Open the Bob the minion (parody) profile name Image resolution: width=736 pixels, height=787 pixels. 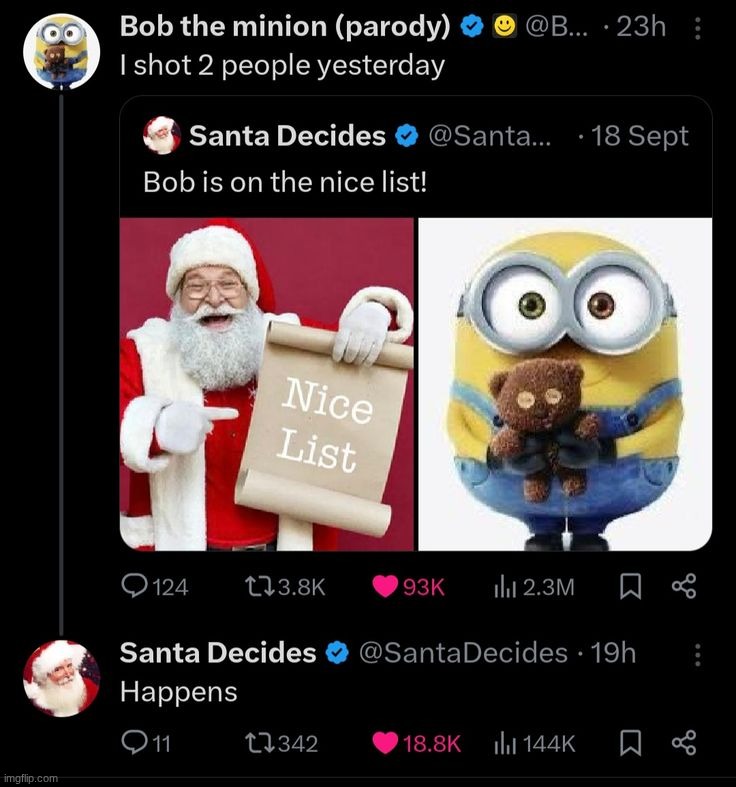[x=284, y=27]
